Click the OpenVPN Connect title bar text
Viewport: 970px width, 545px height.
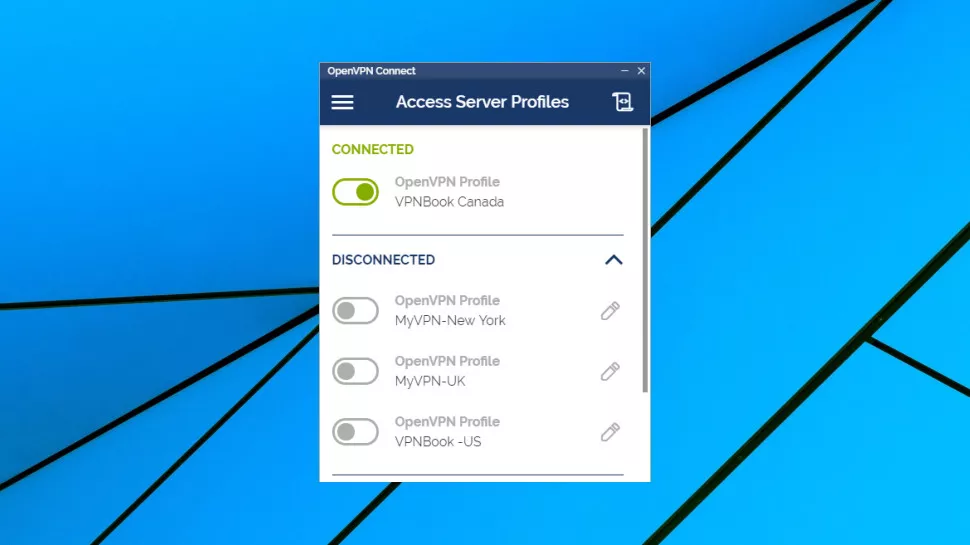point(371,71)
